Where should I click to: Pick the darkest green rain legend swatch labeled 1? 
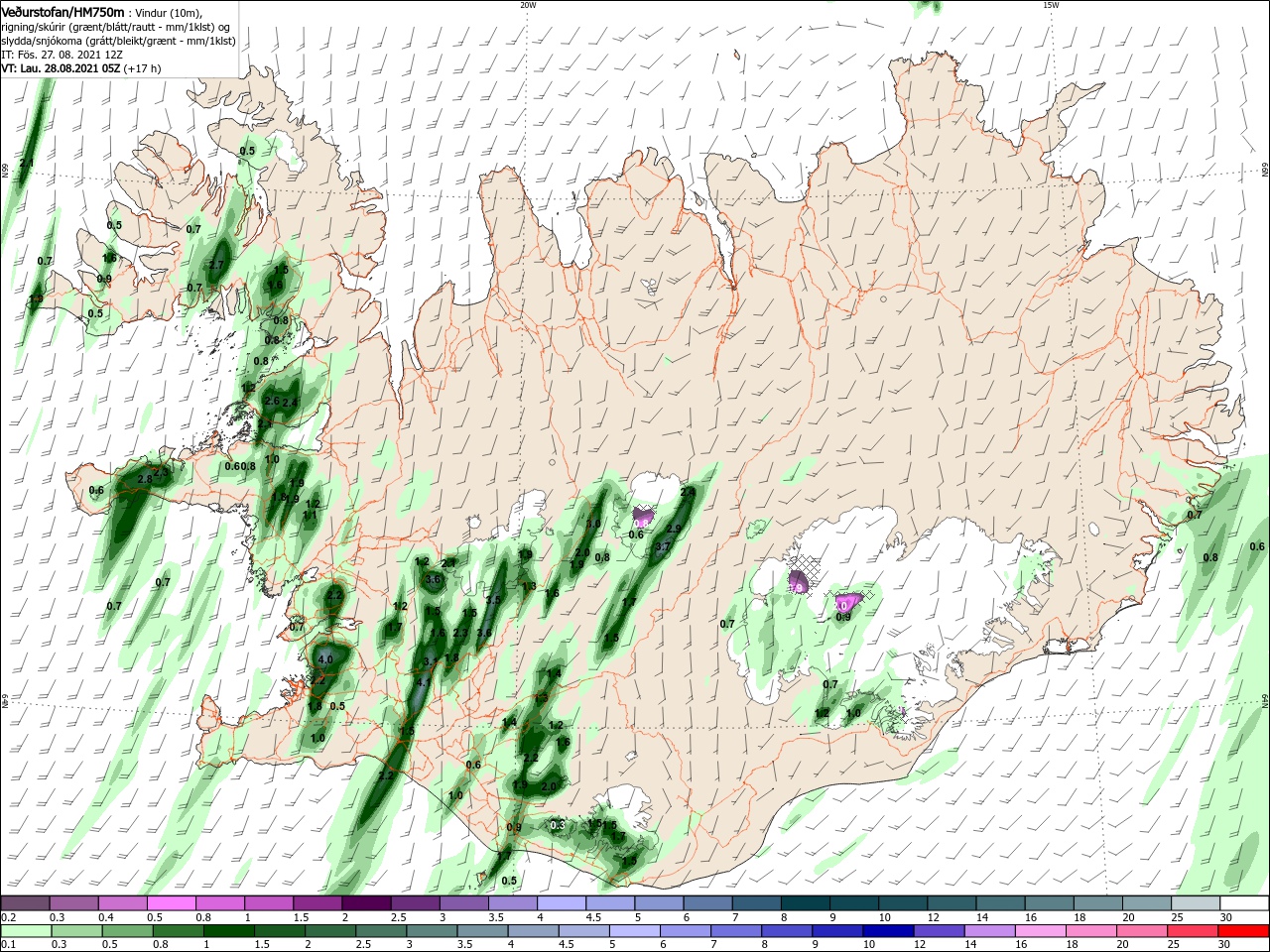229,931
